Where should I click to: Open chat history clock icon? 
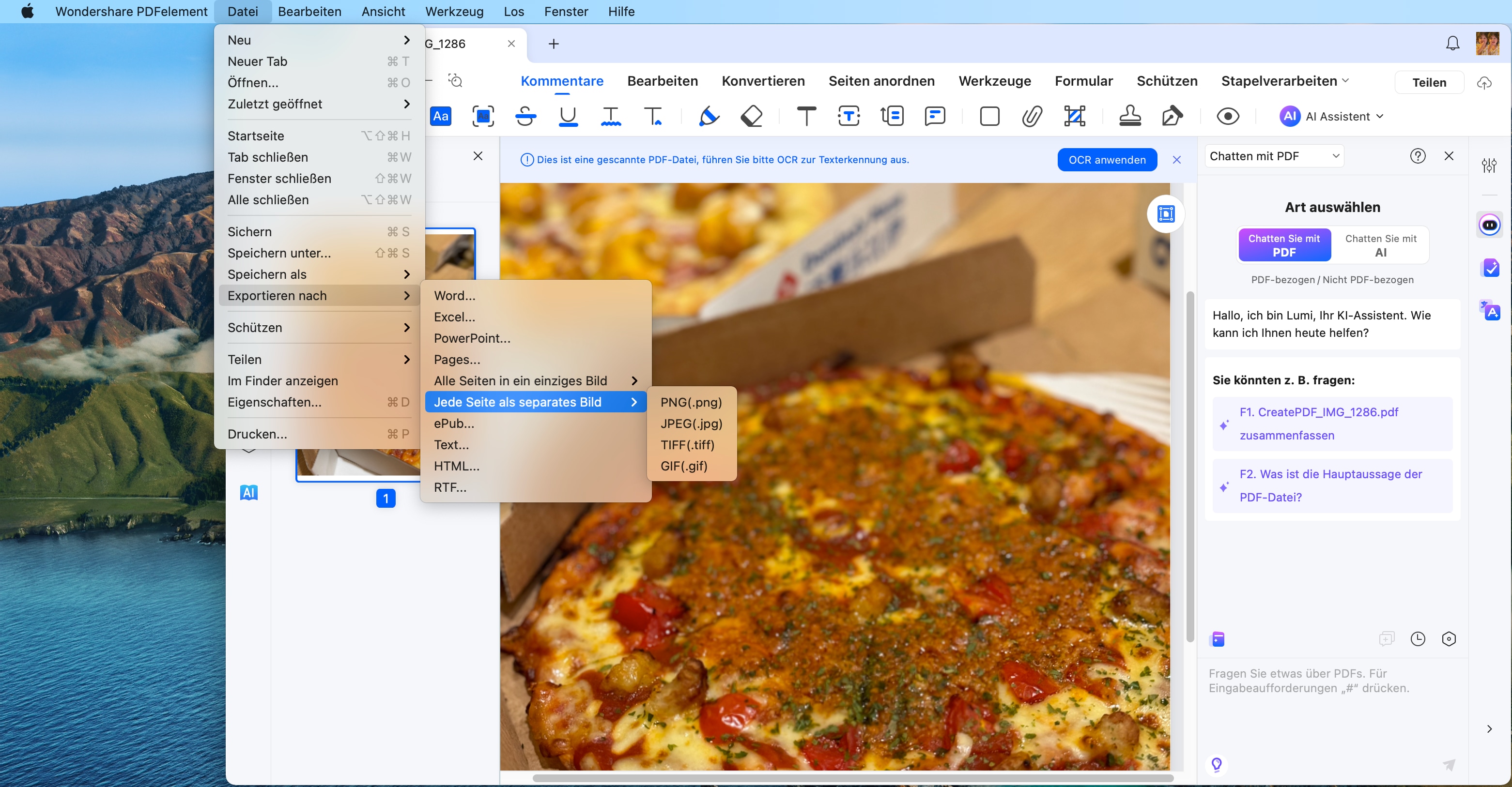[1418, 638]
